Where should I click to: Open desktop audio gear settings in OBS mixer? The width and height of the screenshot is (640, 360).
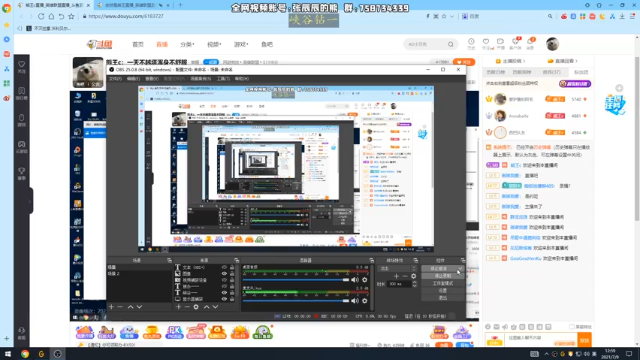pyautogui.click(x=364, y=280)
